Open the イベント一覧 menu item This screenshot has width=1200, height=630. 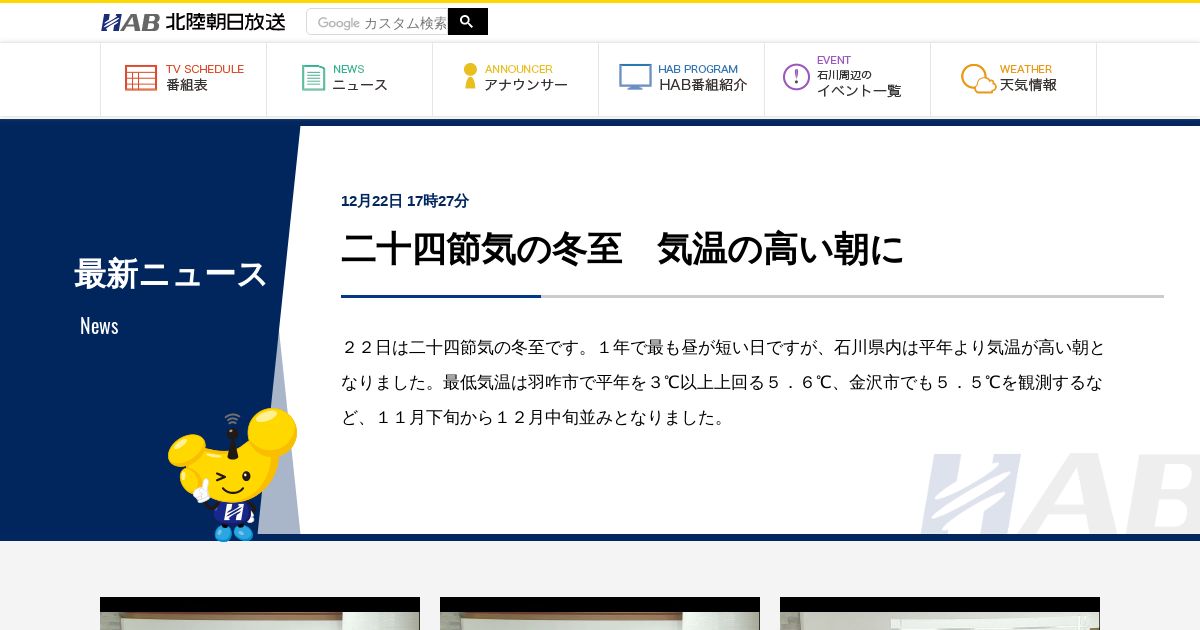point(847,79)
